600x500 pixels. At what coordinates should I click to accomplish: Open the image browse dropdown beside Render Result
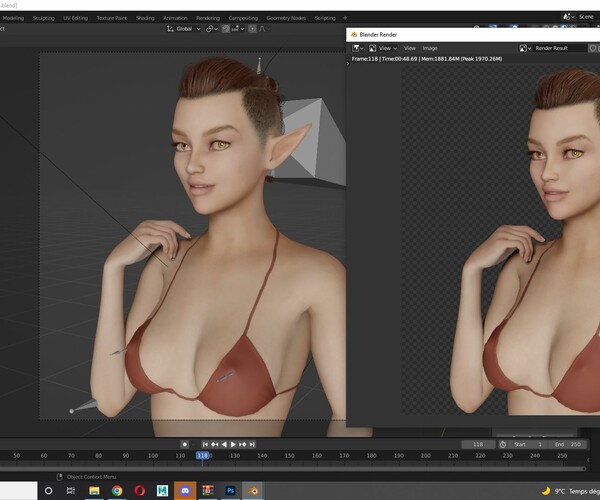tap(525, 48)
